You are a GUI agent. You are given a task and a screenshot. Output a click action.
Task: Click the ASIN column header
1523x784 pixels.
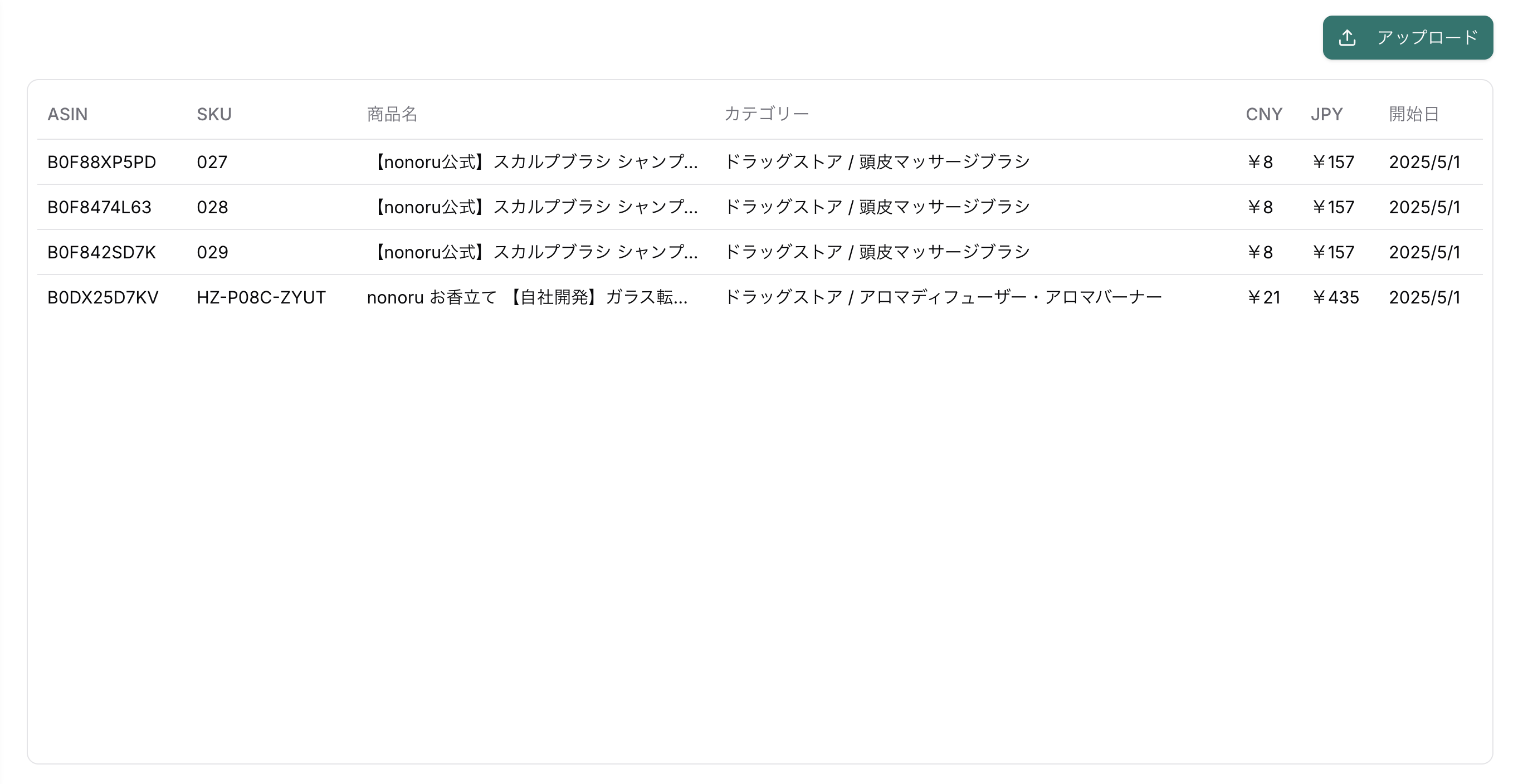point(67,114)
